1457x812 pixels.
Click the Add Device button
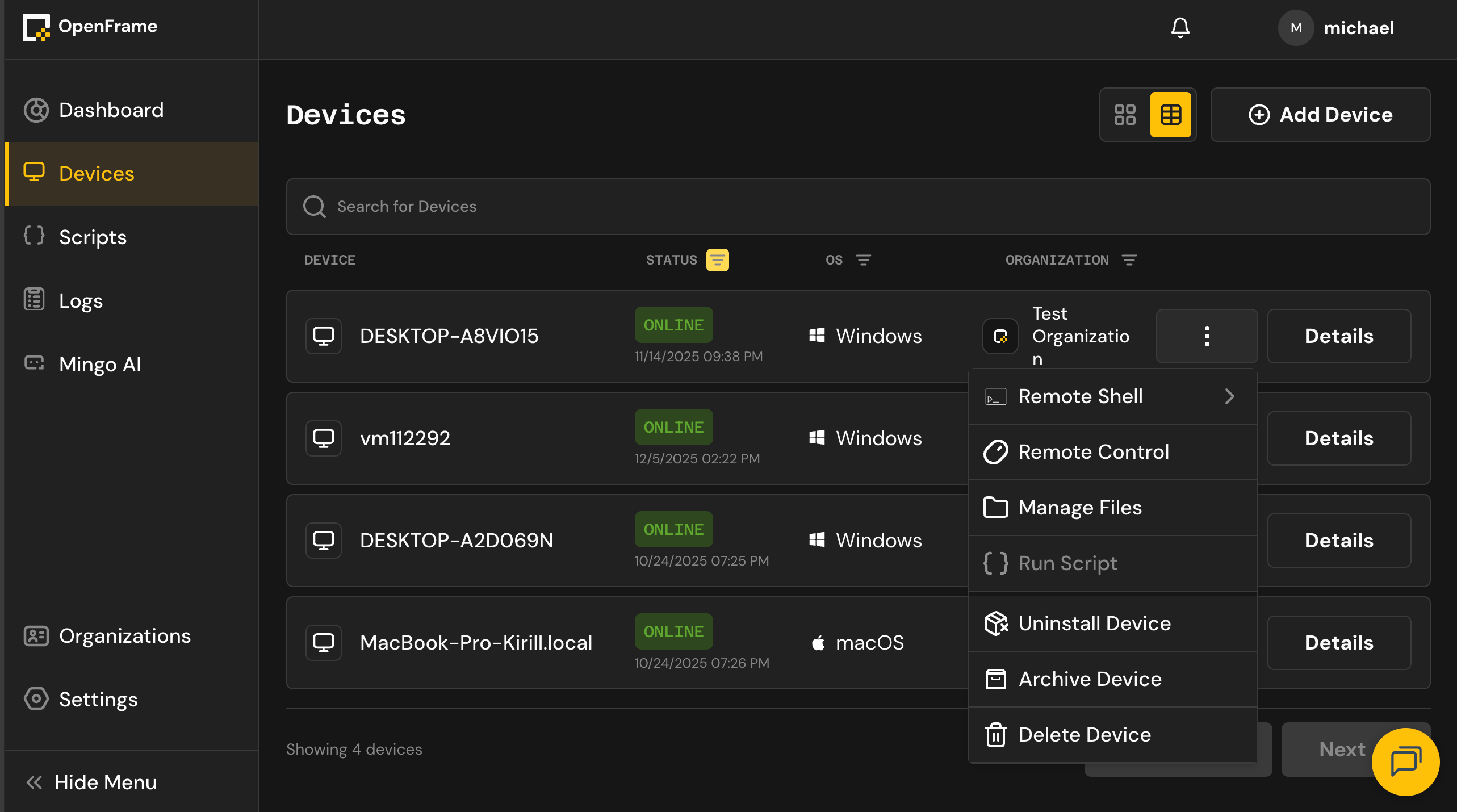point(1320,115)
